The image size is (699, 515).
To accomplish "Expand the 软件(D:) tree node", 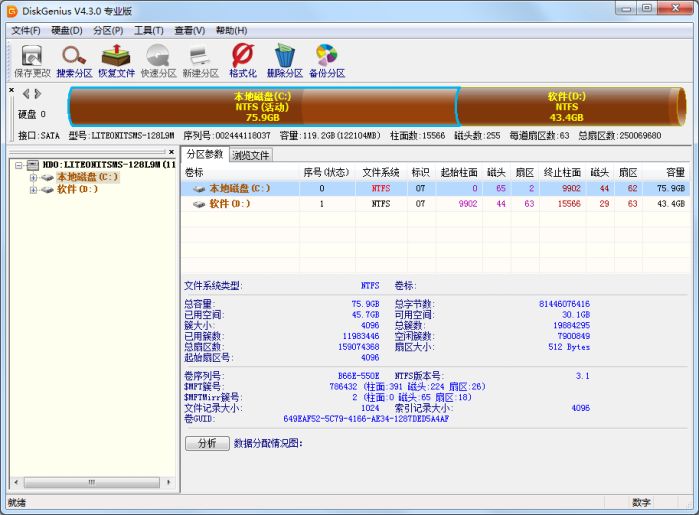I will pos(33,190).
